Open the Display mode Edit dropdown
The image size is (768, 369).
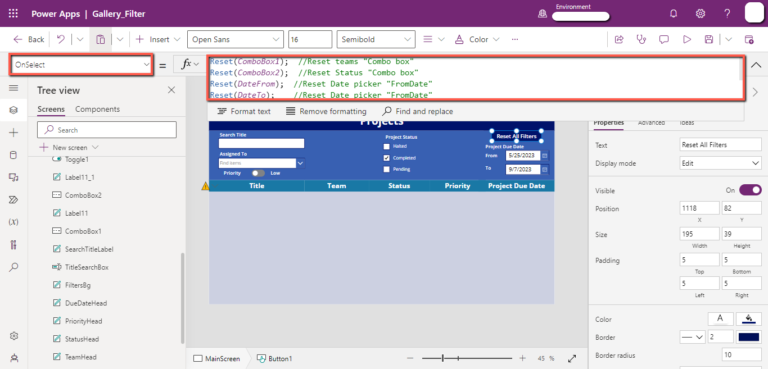point(720,163)
